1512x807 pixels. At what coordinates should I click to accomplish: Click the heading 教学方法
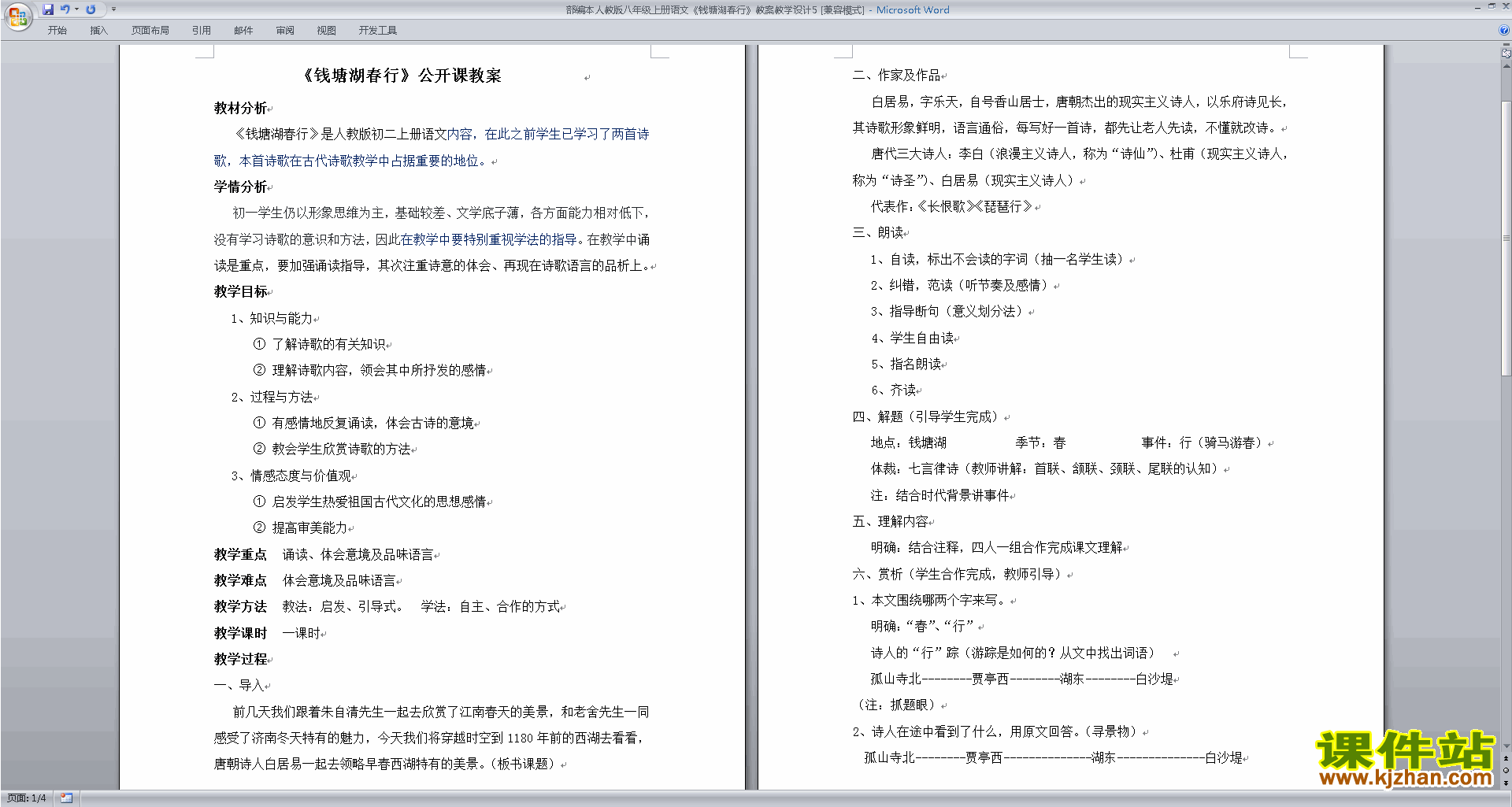tap(241, 606)
